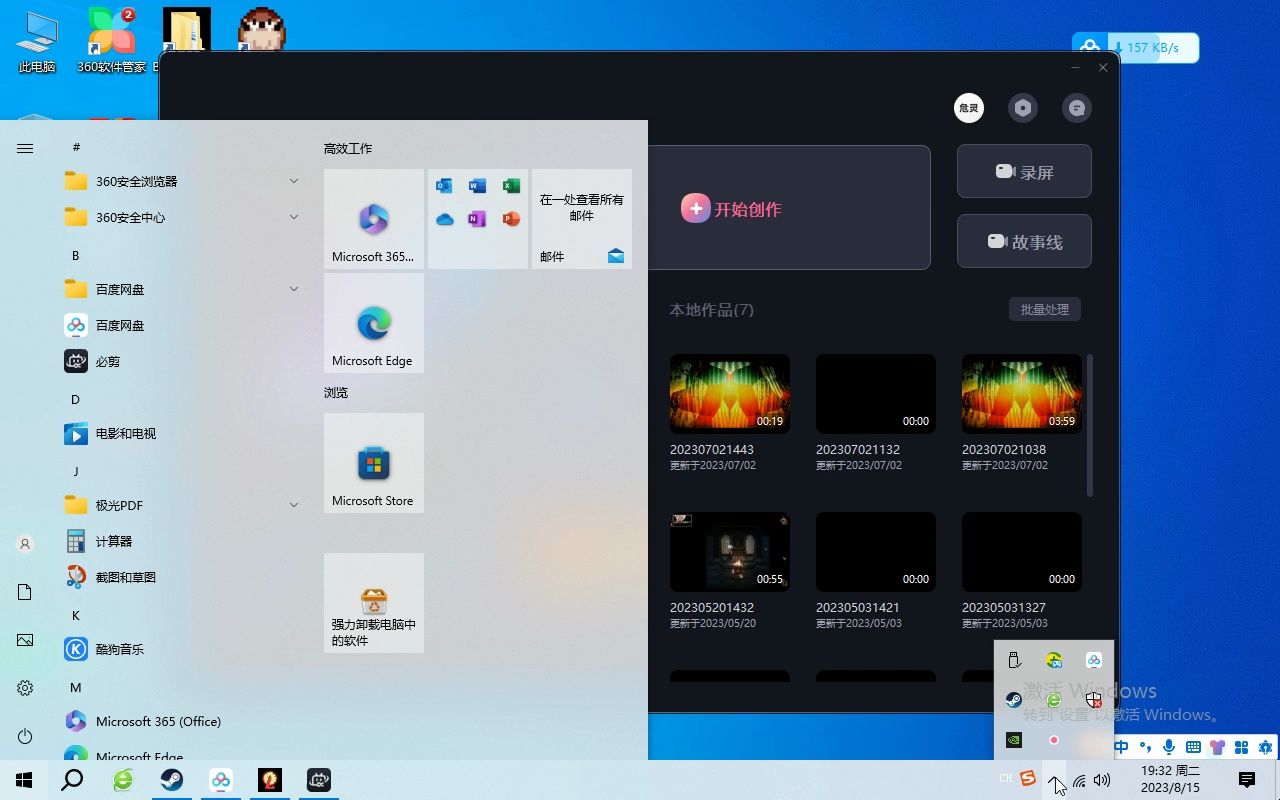Viewport: 1280px width, 800px height.
Task: Click the 19:32 clock and date
Action: click(x=1171, y=780)
